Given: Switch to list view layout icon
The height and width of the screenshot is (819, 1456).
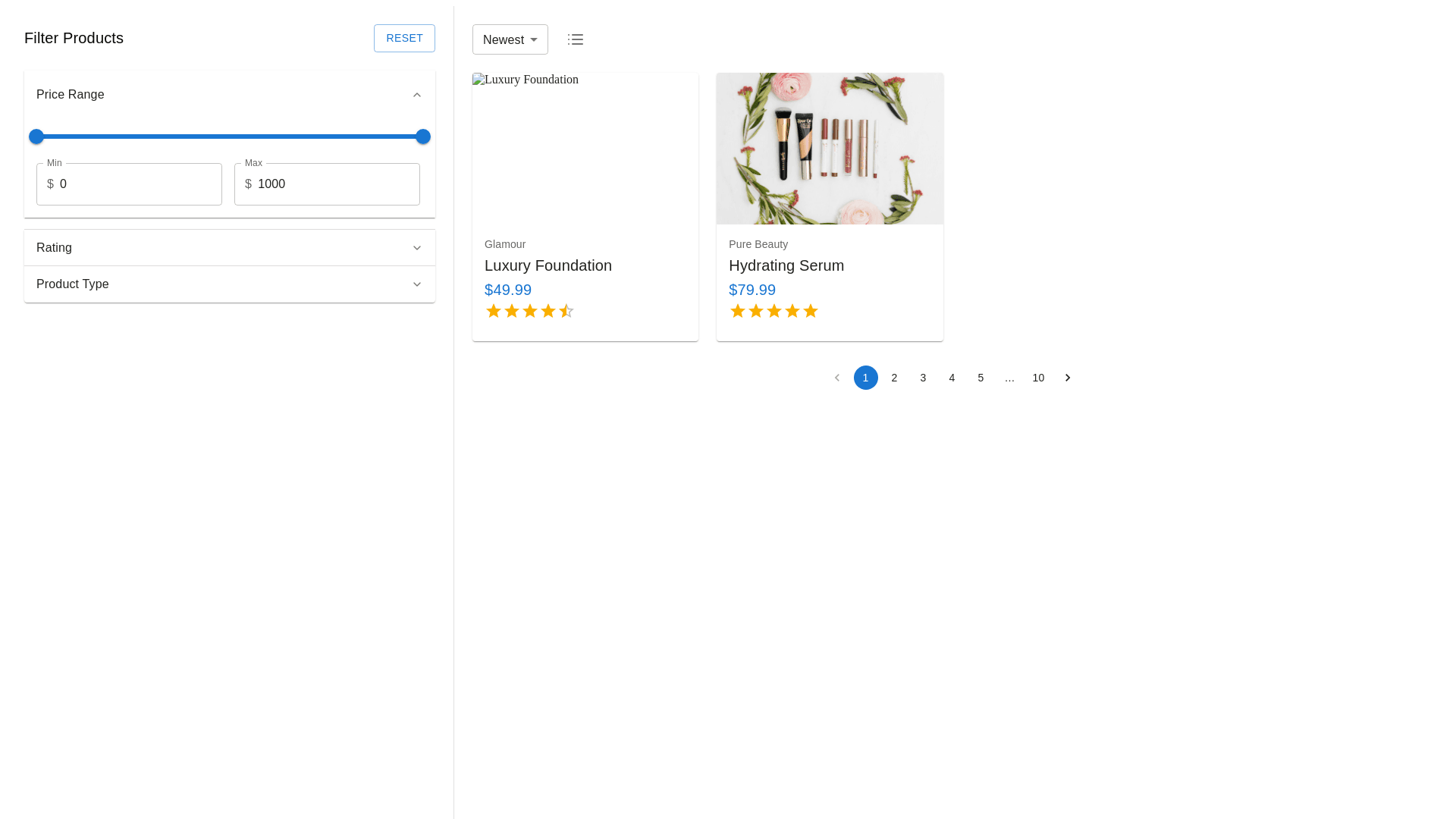Looking at the screenshot, I should pyautogui.click(x=576, y=39).
